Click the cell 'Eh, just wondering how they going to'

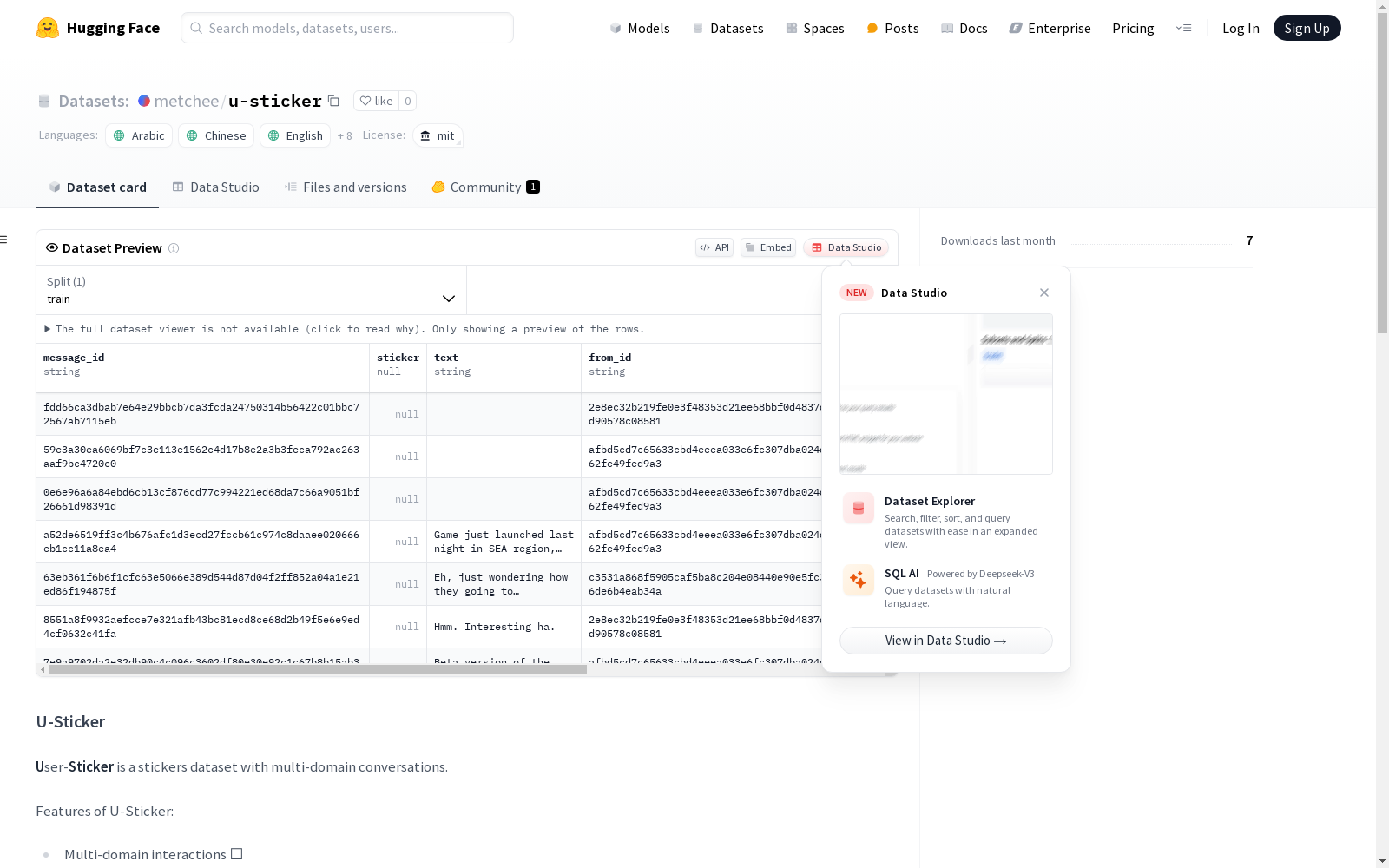coord(504,584)
